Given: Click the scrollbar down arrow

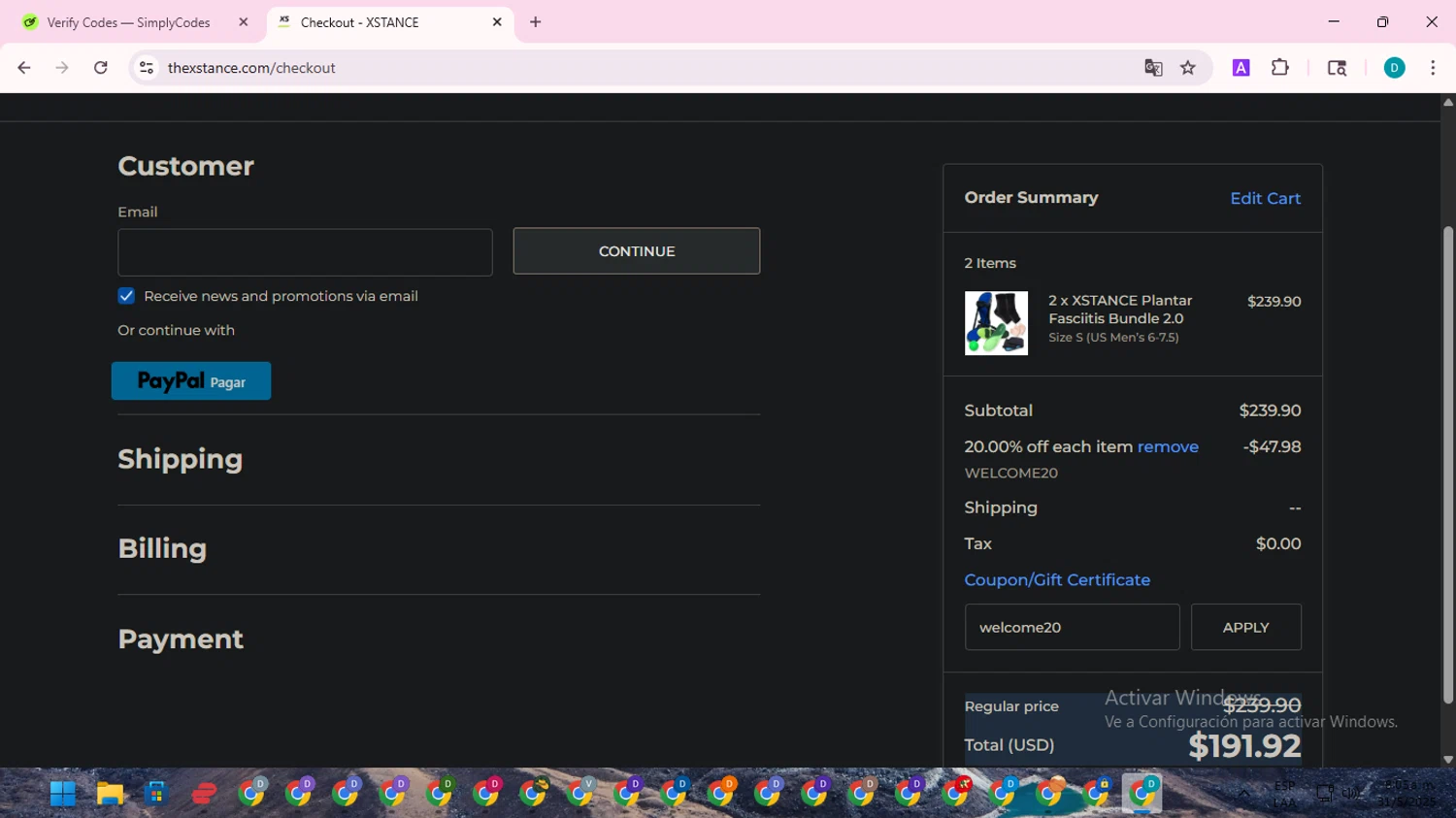Looking at the screenshot, I should (x=1448, y=760).
